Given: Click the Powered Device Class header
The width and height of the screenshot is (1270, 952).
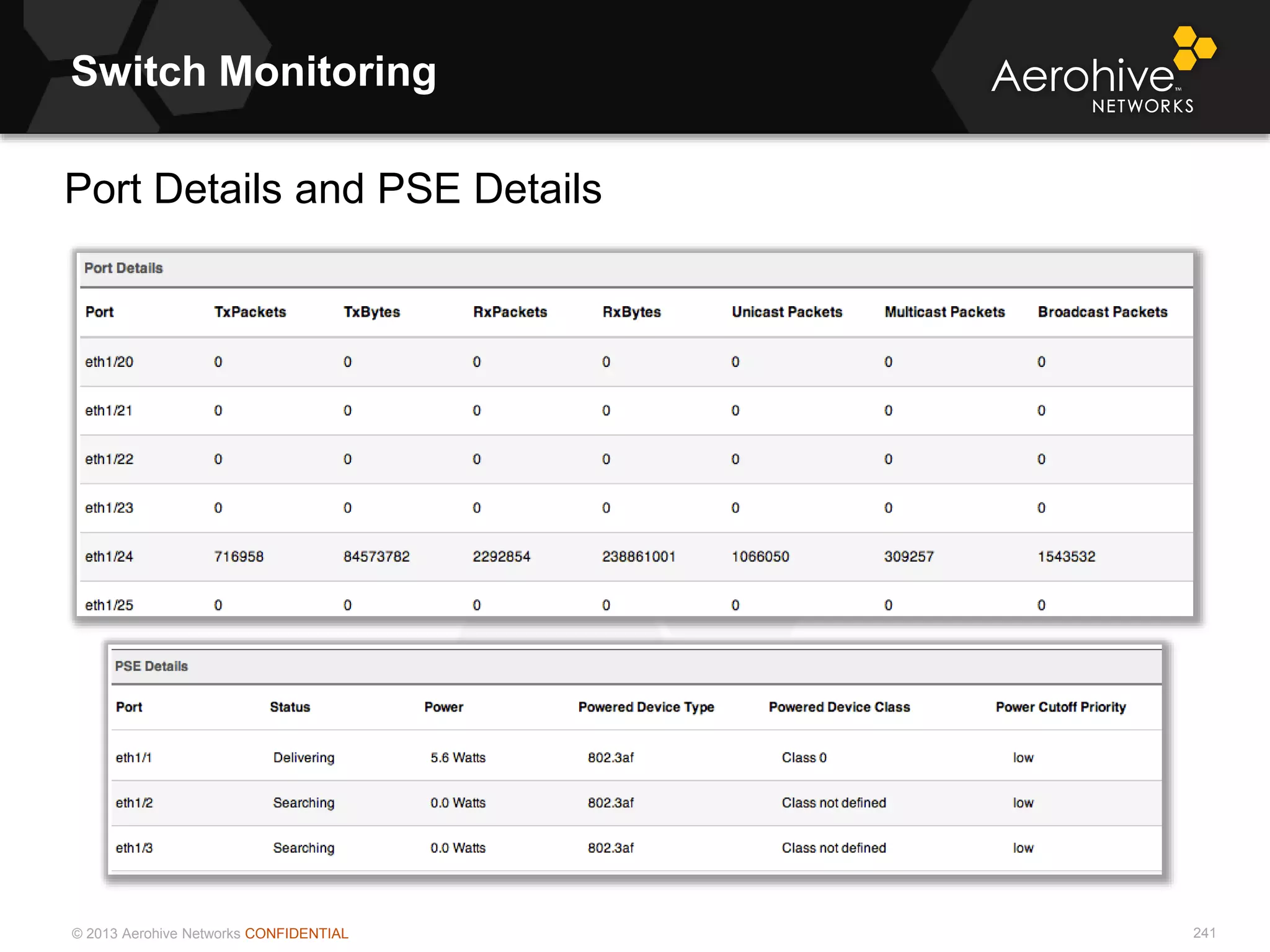Looking at the screenshot, I should pyautogui.click(x=840, y=707).
